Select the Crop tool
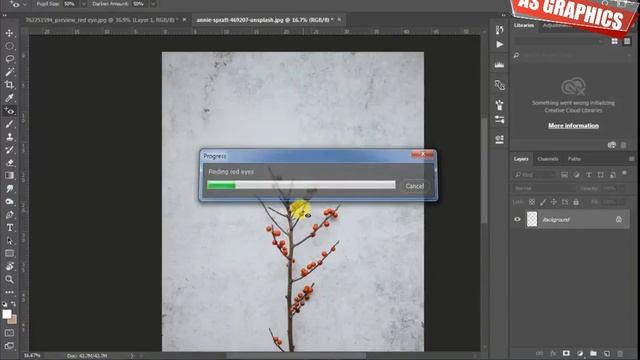 (9, 85)
